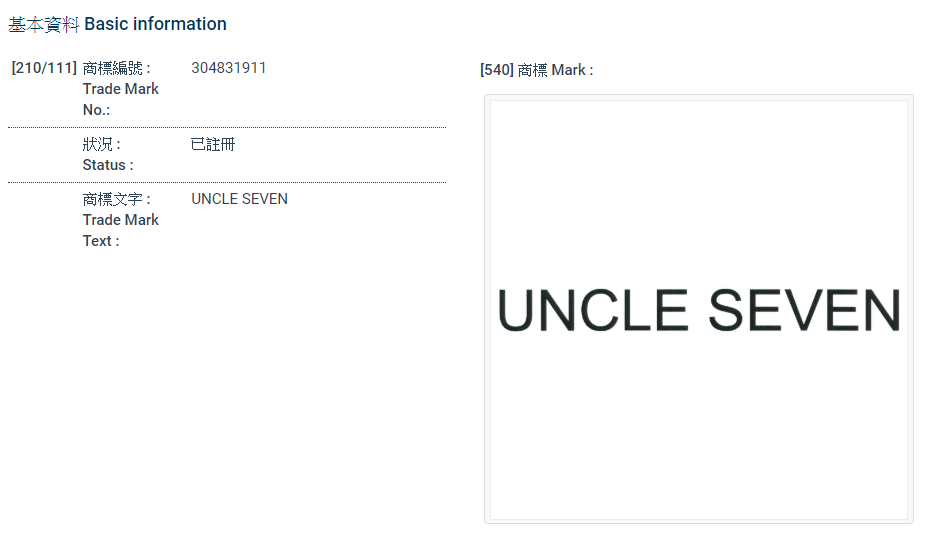
Task: Click the word SEVEN in the mark image
Action: (x=805, y=310)
